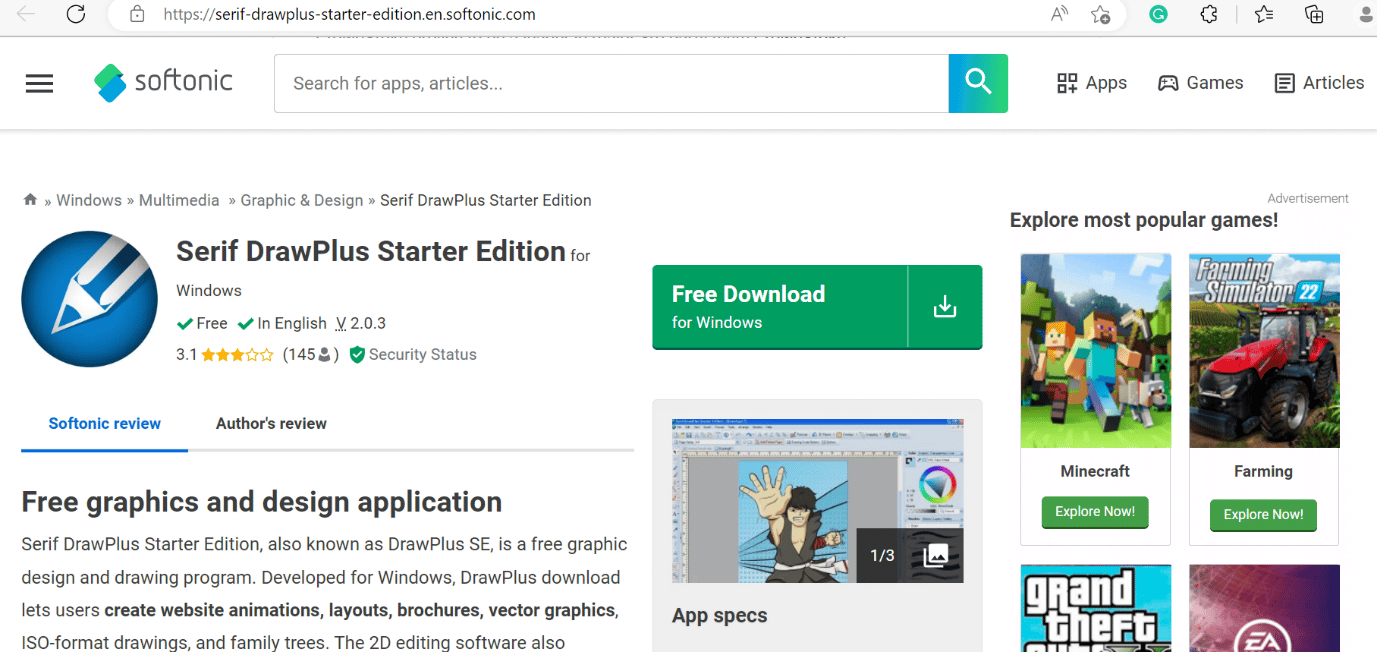Click the home breadcrumb icon
1377x652 pixels.
(30, 199)
